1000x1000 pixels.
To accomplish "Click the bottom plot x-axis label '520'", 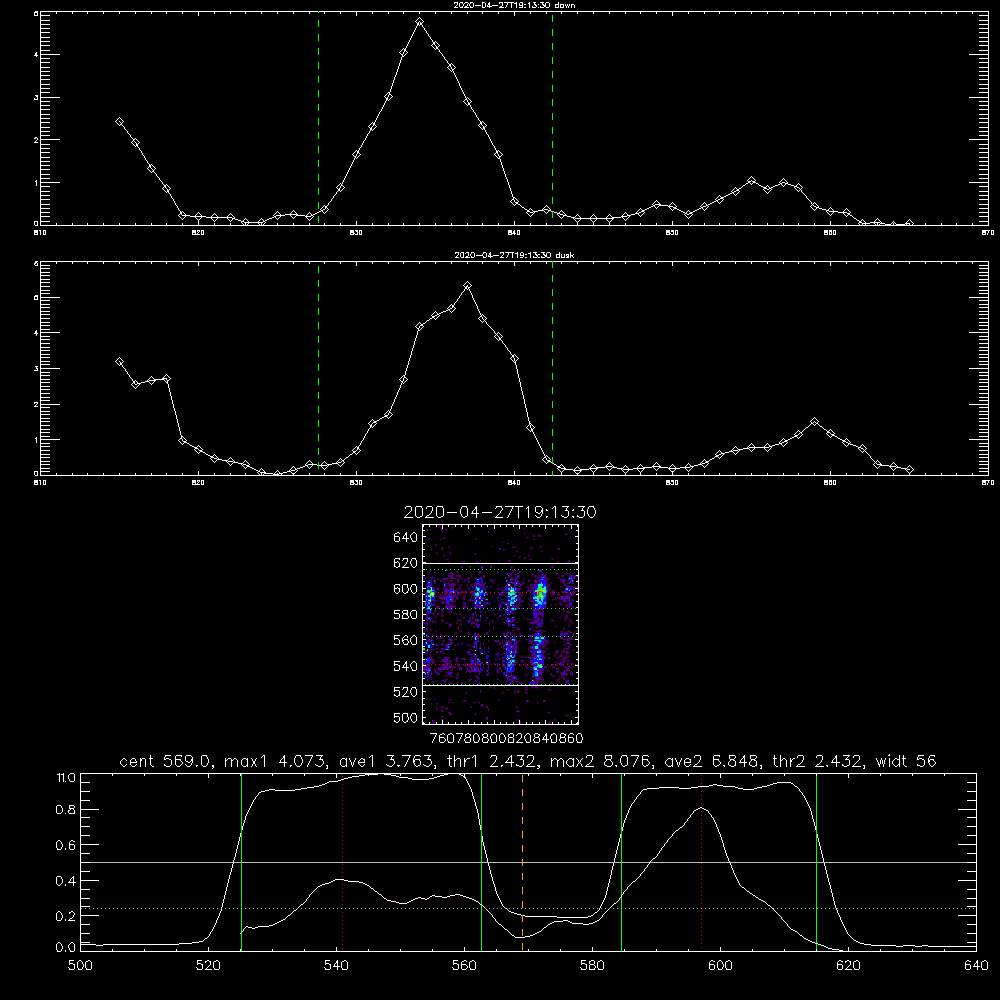I will (209, 966).
